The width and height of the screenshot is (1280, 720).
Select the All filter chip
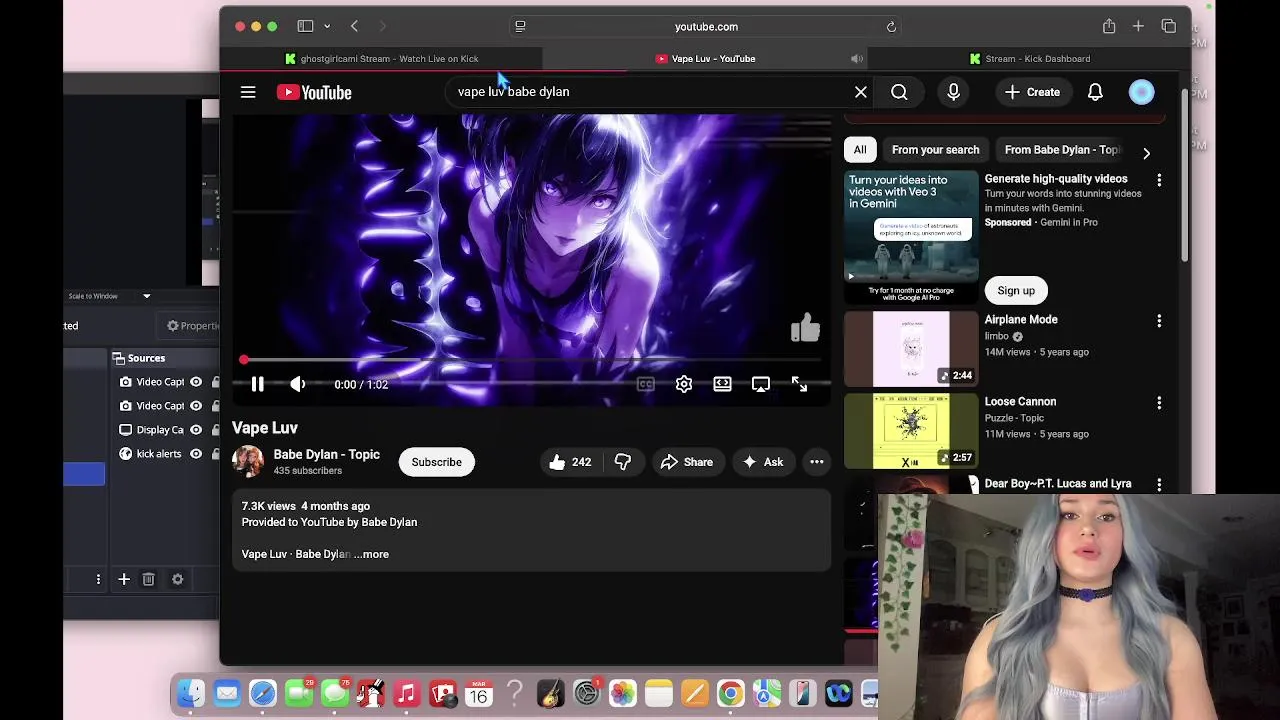860,150
